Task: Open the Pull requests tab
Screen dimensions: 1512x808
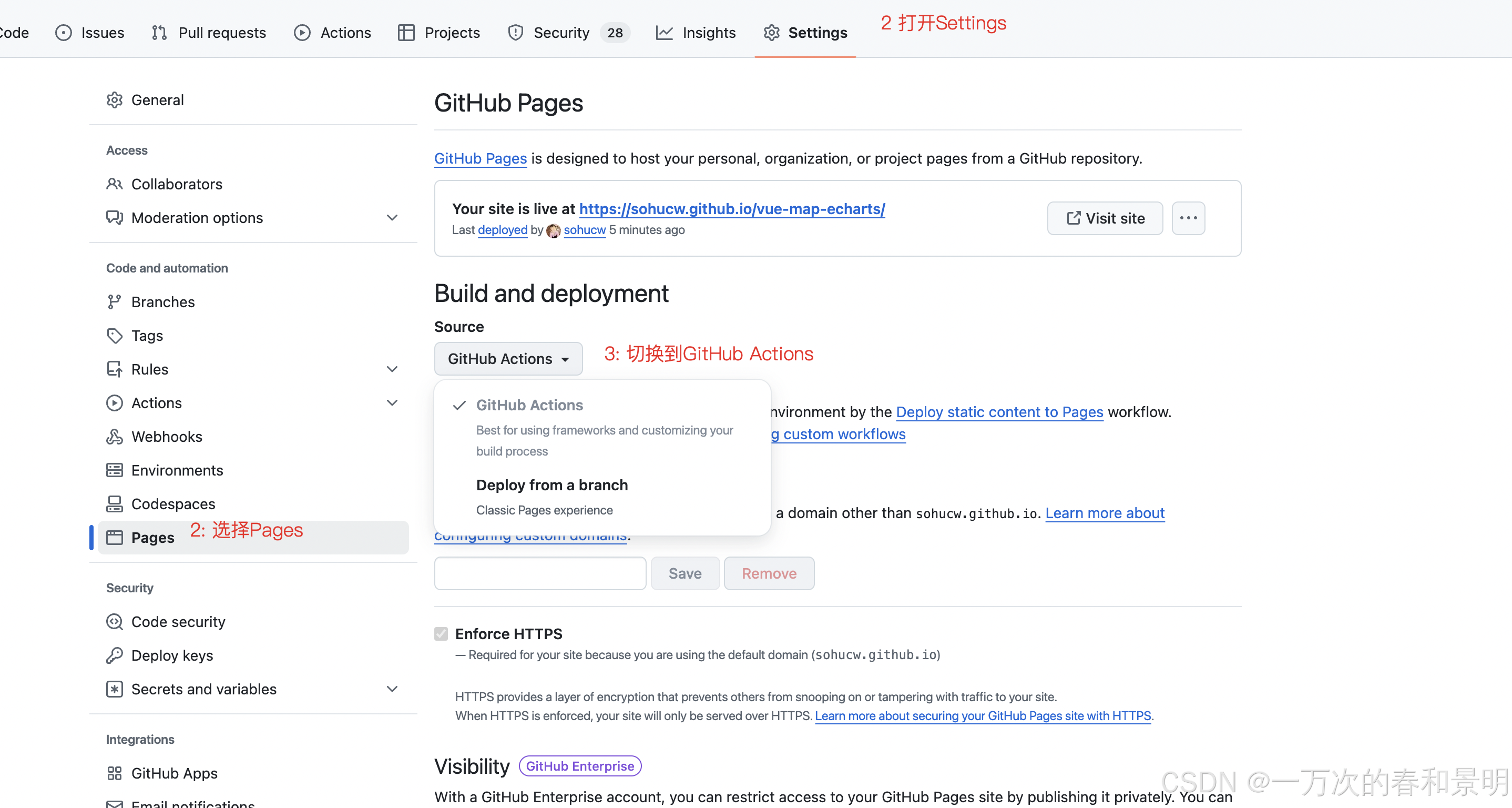Action: (209, 32)
